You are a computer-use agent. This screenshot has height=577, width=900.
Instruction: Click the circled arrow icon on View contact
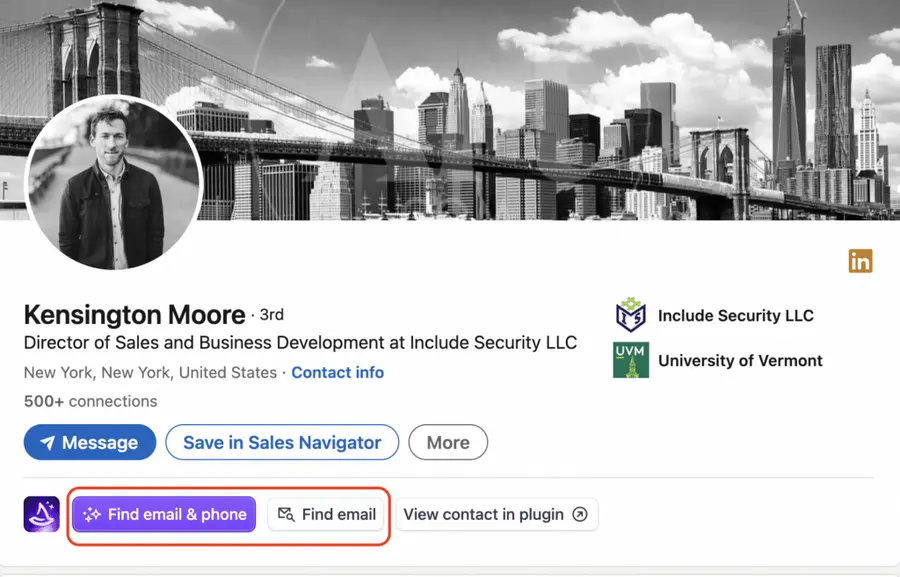[x=579, y=514]
